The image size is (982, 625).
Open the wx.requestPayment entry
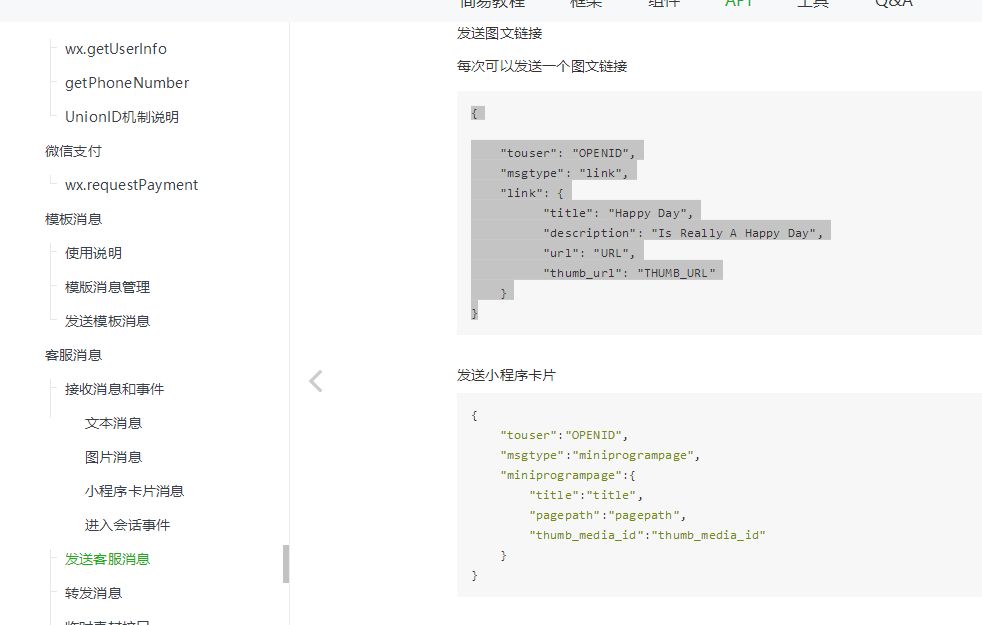pos(132,185)
